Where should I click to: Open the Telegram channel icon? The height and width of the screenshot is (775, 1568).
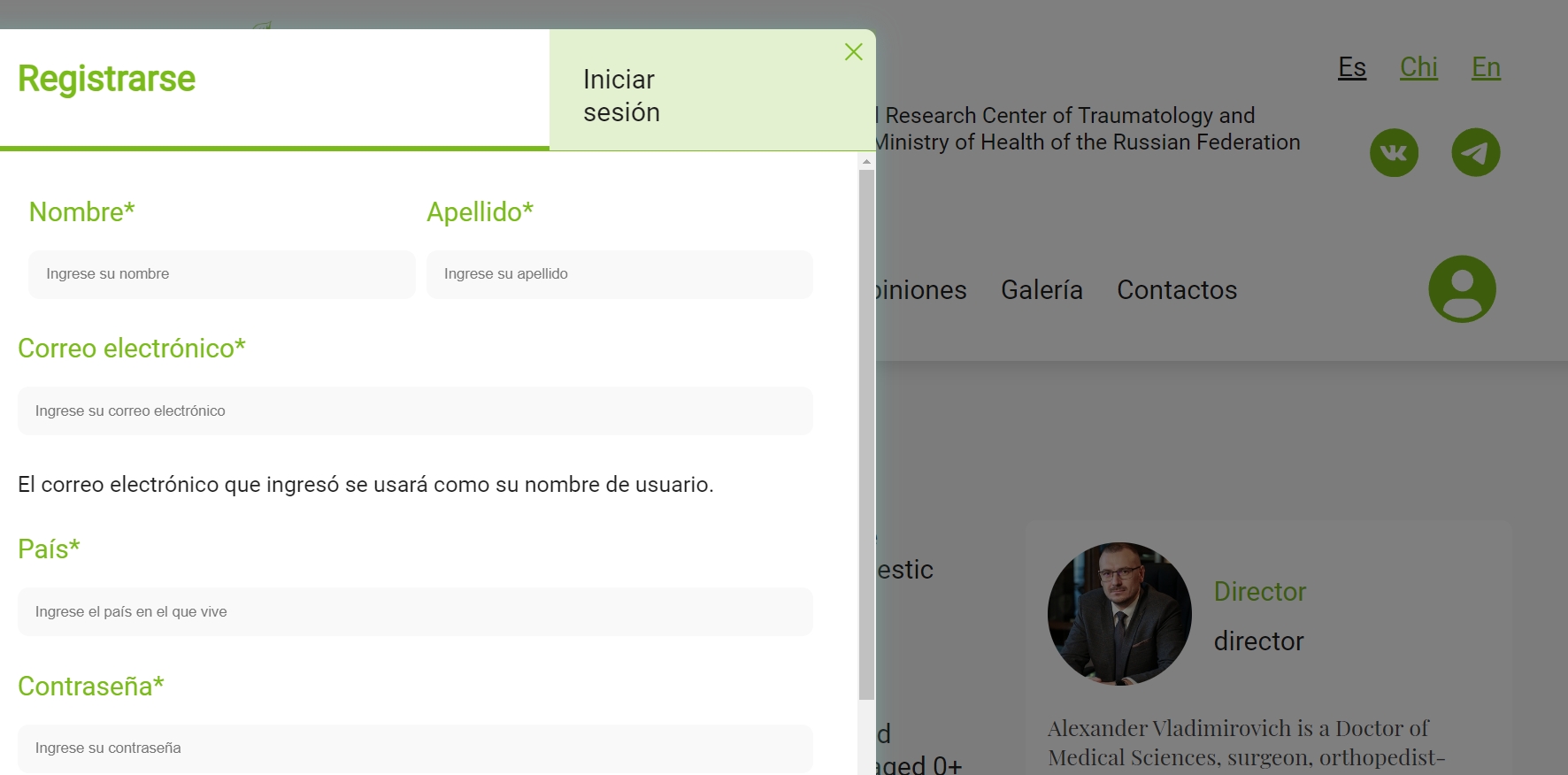coord(1475,153)
